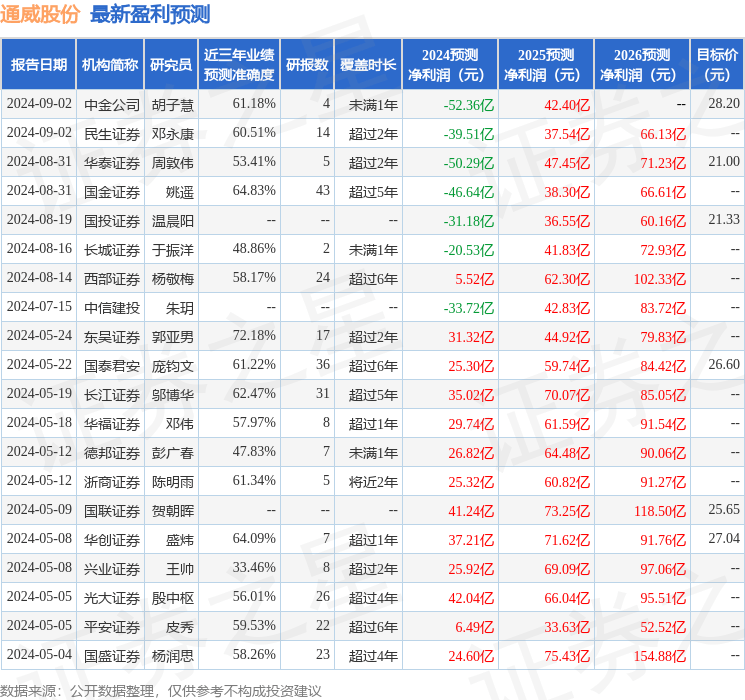The width and height of the screenshot is (745, 700).
Task: Click analyst name 王帅
Action: tap(180, 568)
